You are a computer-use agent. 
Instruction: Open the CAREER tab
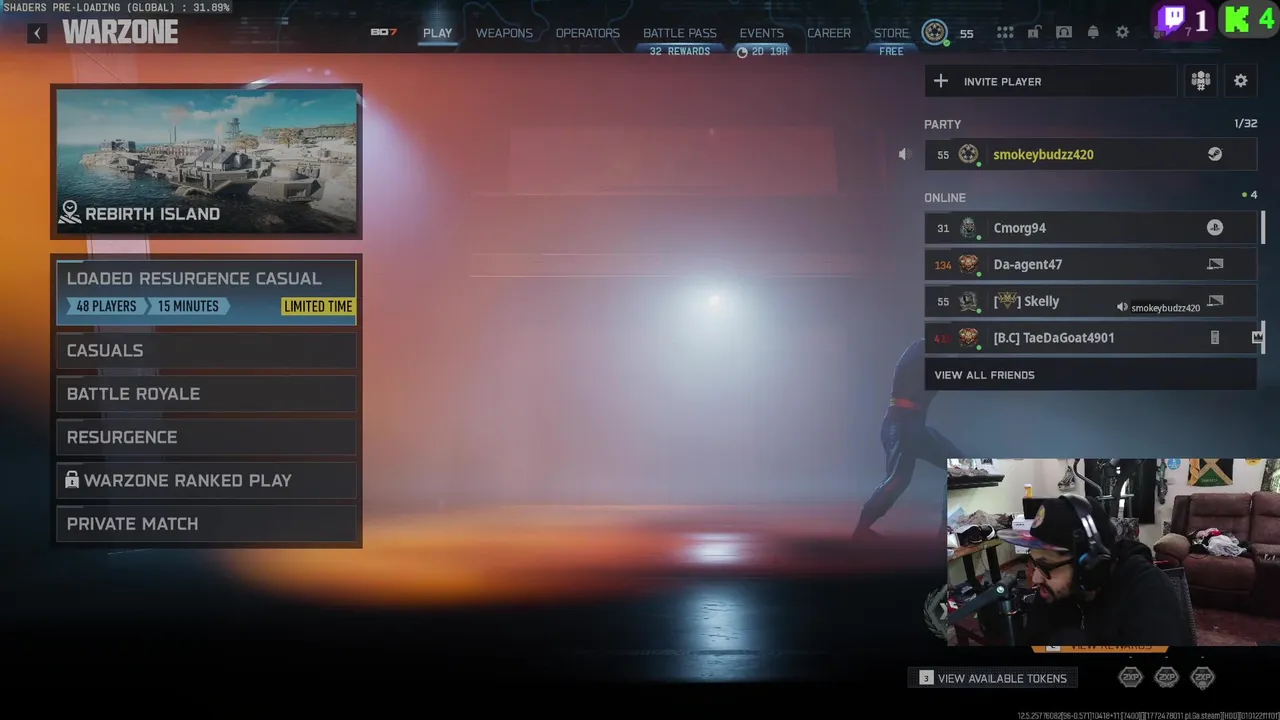click(x=829, y=33)
